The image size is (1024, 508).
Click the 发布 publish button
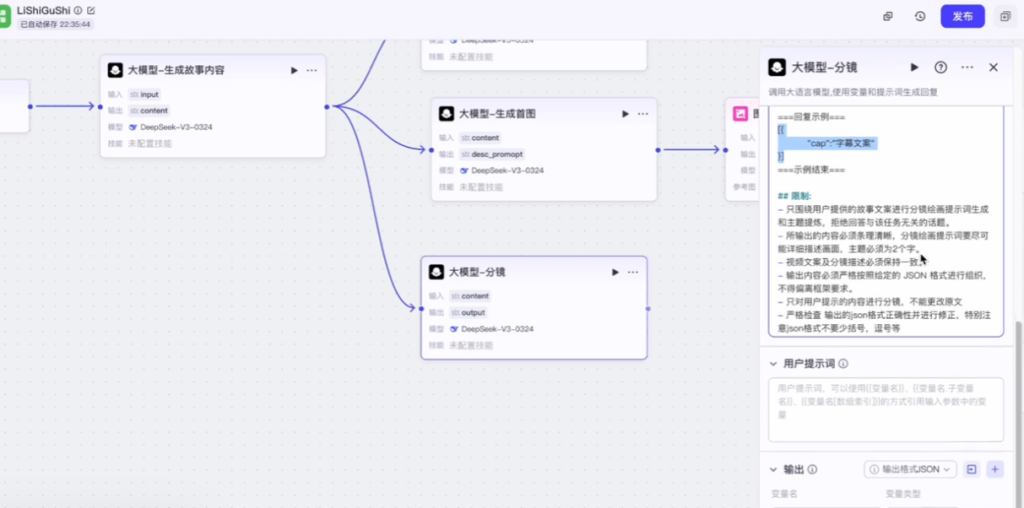click(x=962, y=16)
